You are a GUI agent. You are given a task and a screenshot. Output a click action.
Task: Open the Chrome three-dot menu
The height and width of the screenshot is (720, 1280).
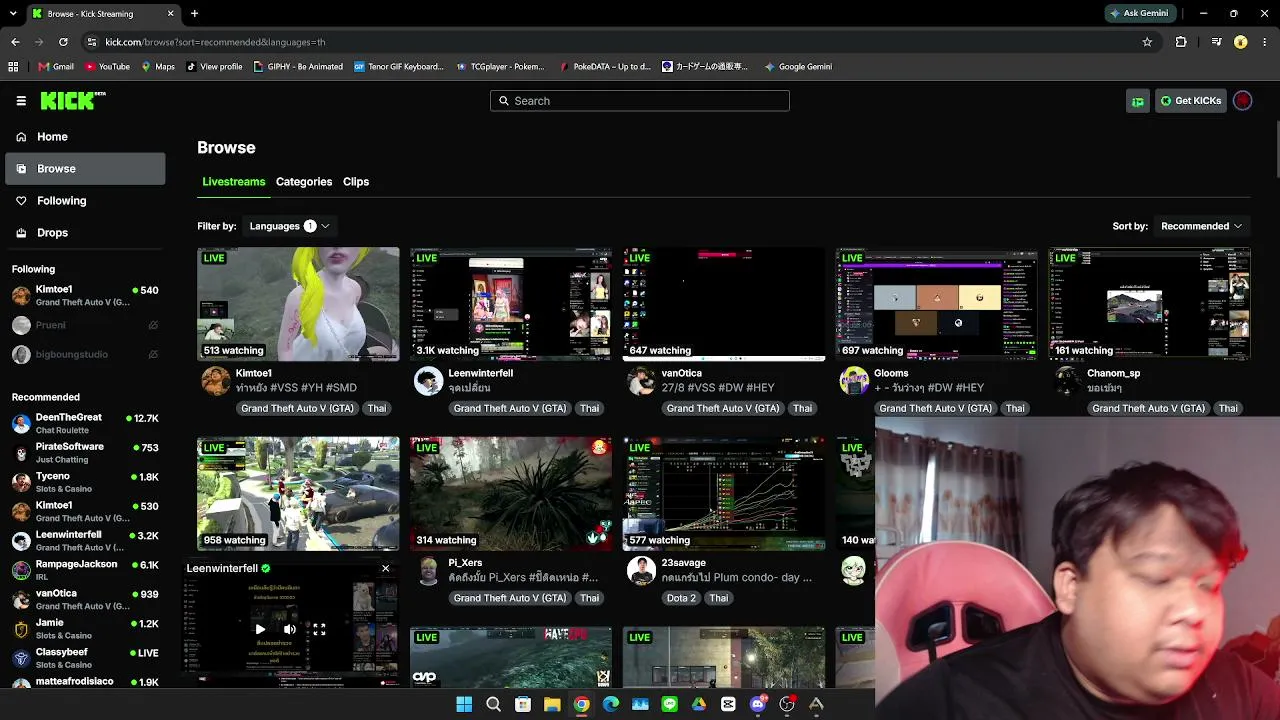[1264, 42]
